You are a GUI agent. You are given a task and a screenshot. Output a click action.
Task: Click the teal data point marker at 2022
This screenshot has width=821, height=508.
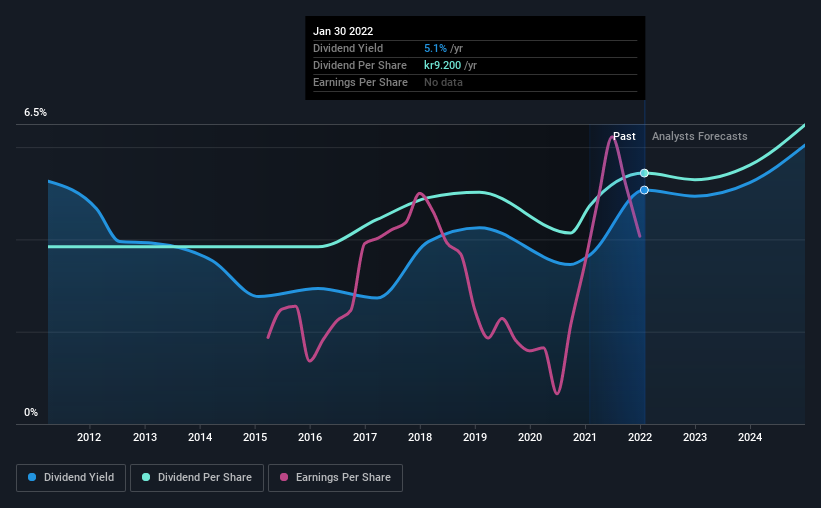coord(645,173)
